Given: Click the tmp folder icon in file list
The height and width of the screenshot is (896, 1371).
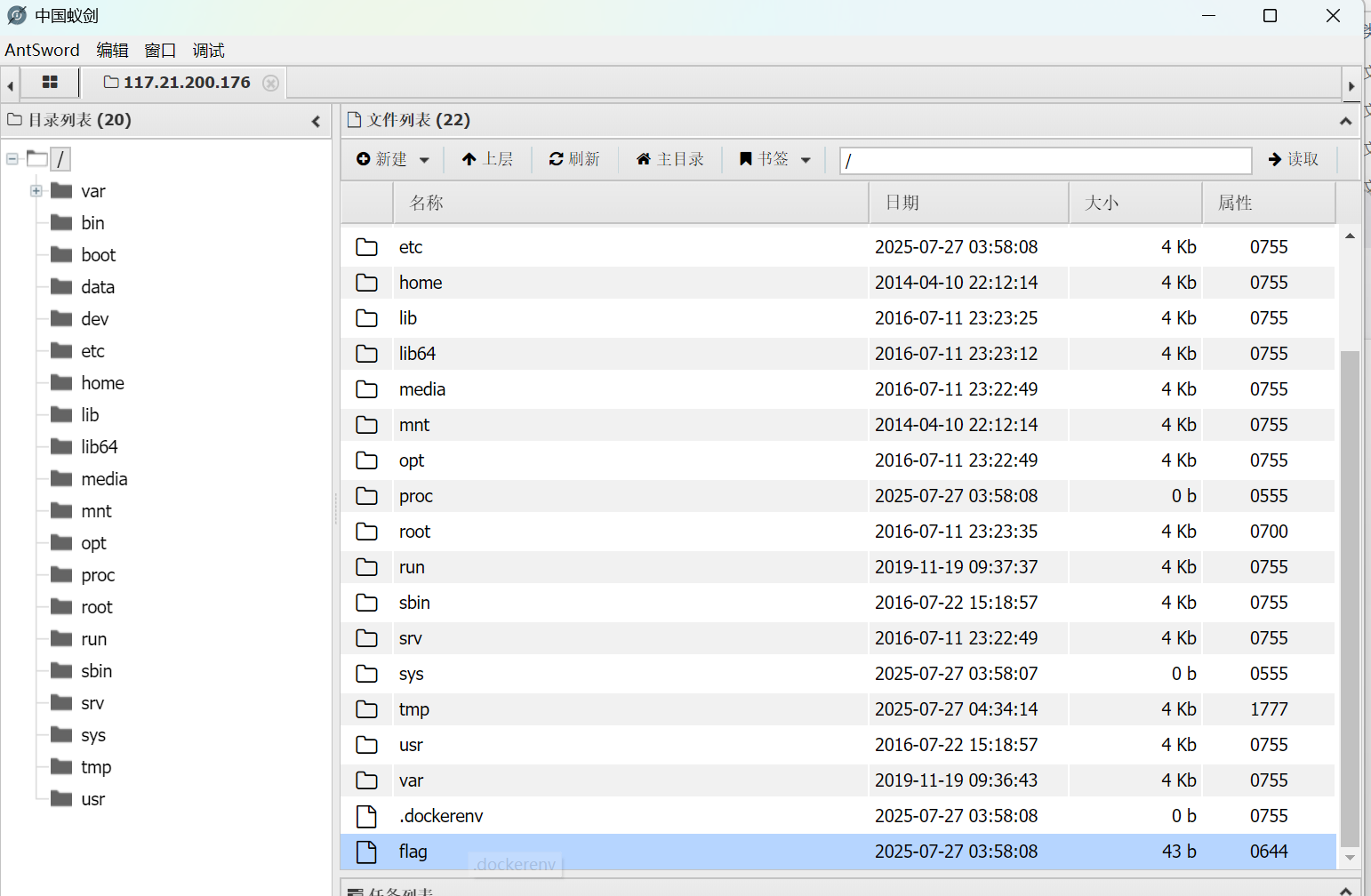Looking at the screenshot, I should point(366,709).
